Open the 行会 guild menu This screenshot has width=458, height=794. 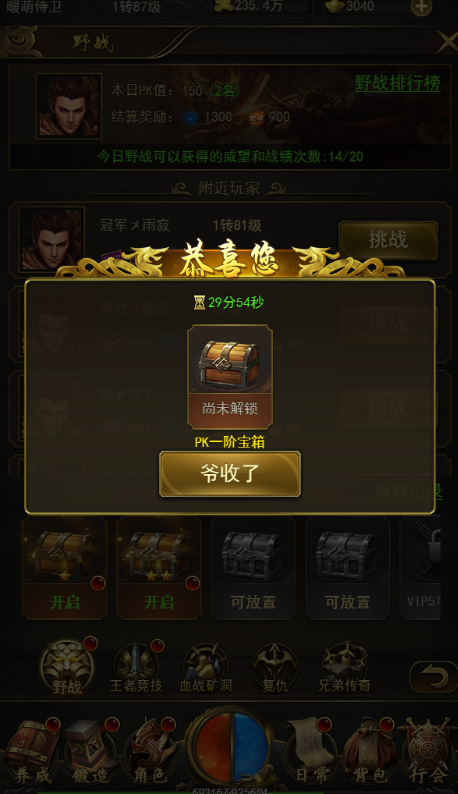[x=428, y=751]
